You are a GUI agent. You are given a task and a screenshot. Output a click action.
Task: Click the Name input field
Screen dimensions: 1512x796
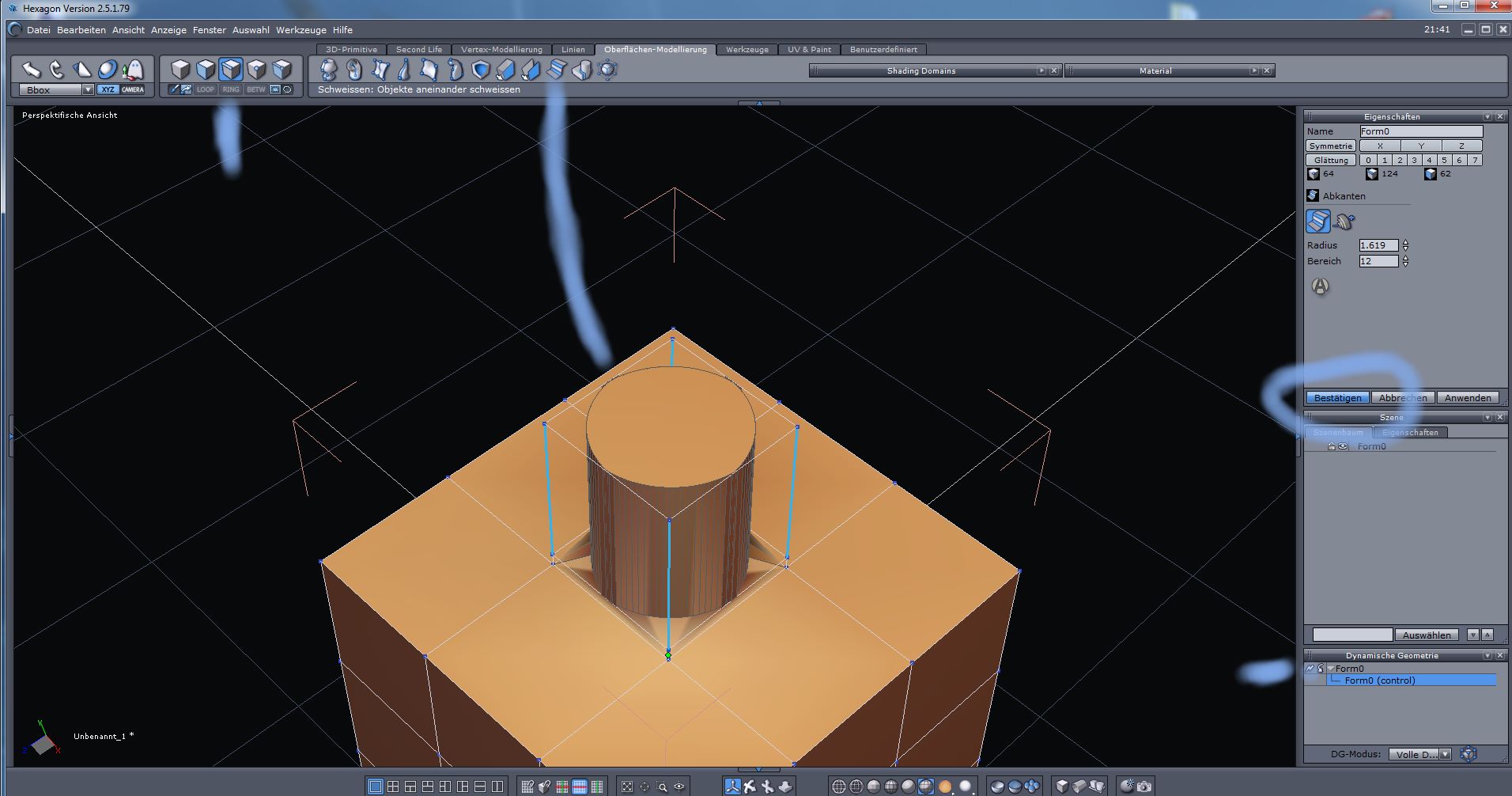(x=1421, y=131)
